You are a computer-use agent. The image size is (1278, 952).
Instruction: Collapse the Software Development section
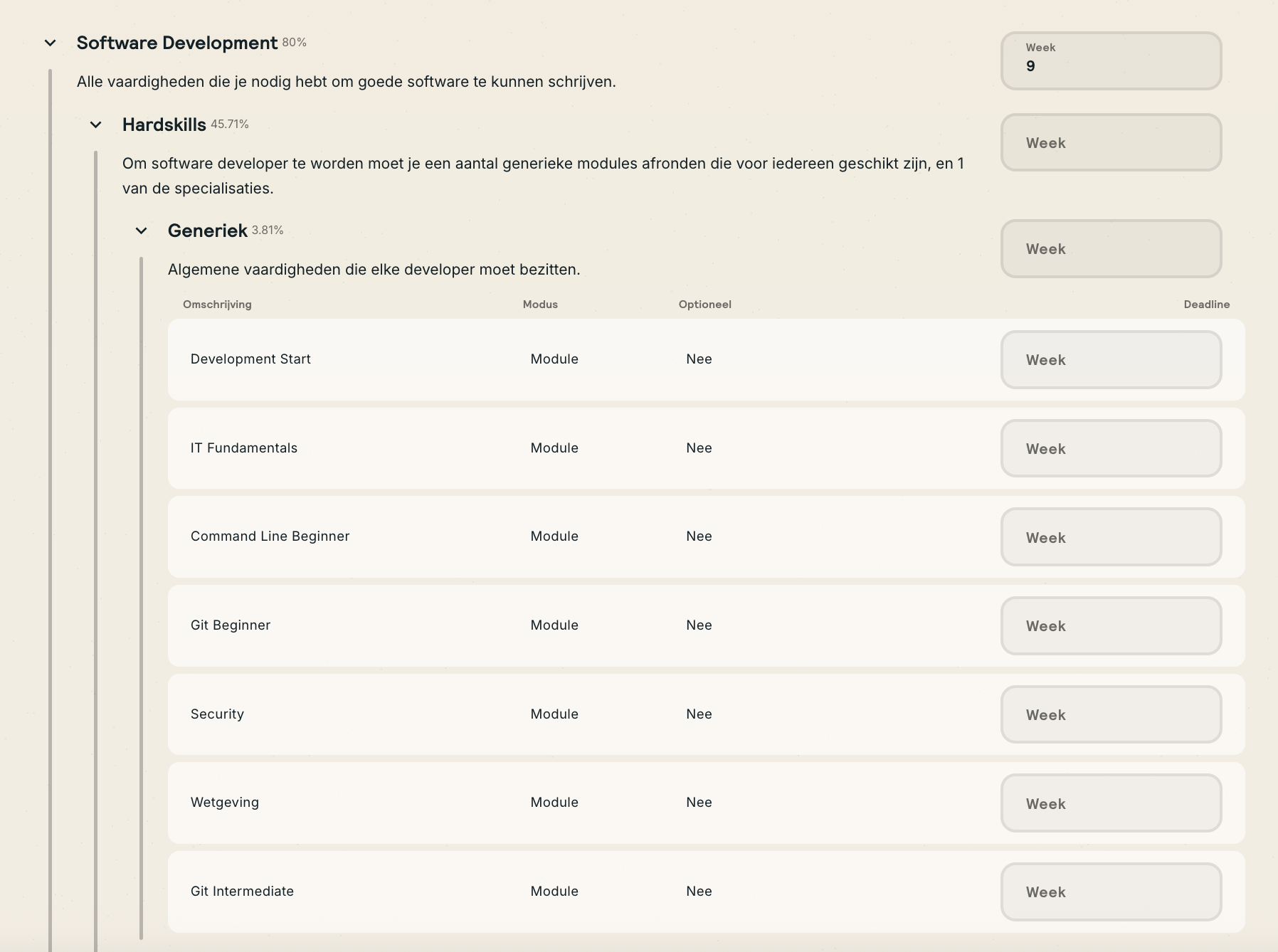pyautogui.click(x=51, y=43)
